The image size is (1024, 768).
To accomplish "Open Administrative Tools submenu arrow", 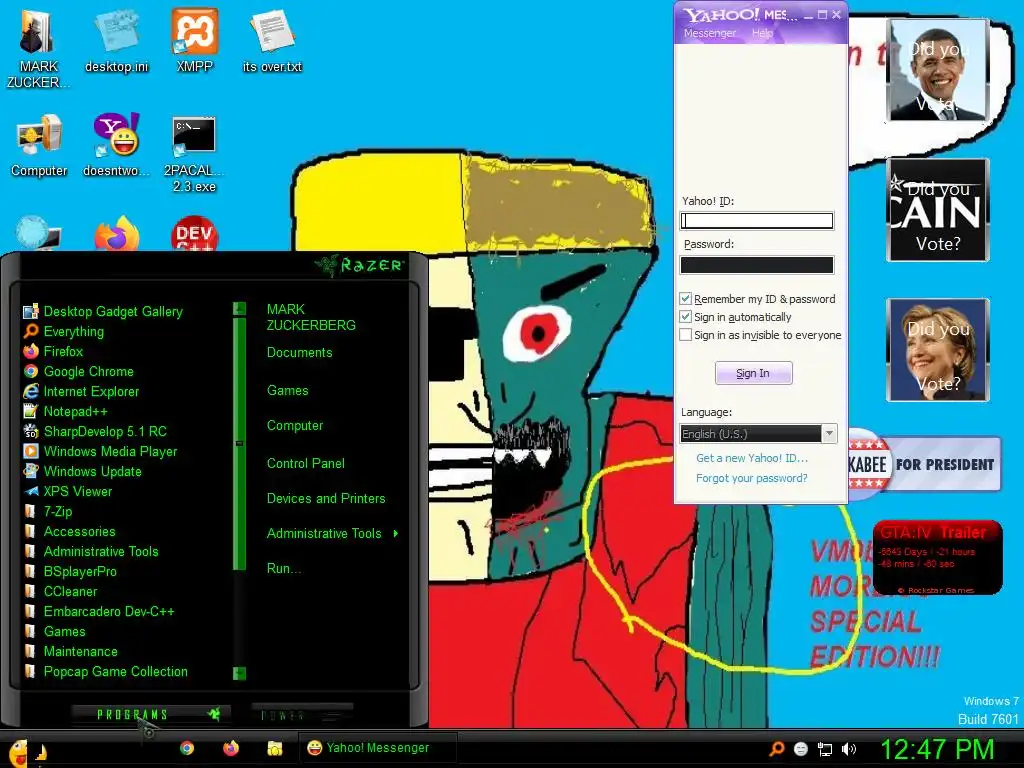I will coord(396,534).
